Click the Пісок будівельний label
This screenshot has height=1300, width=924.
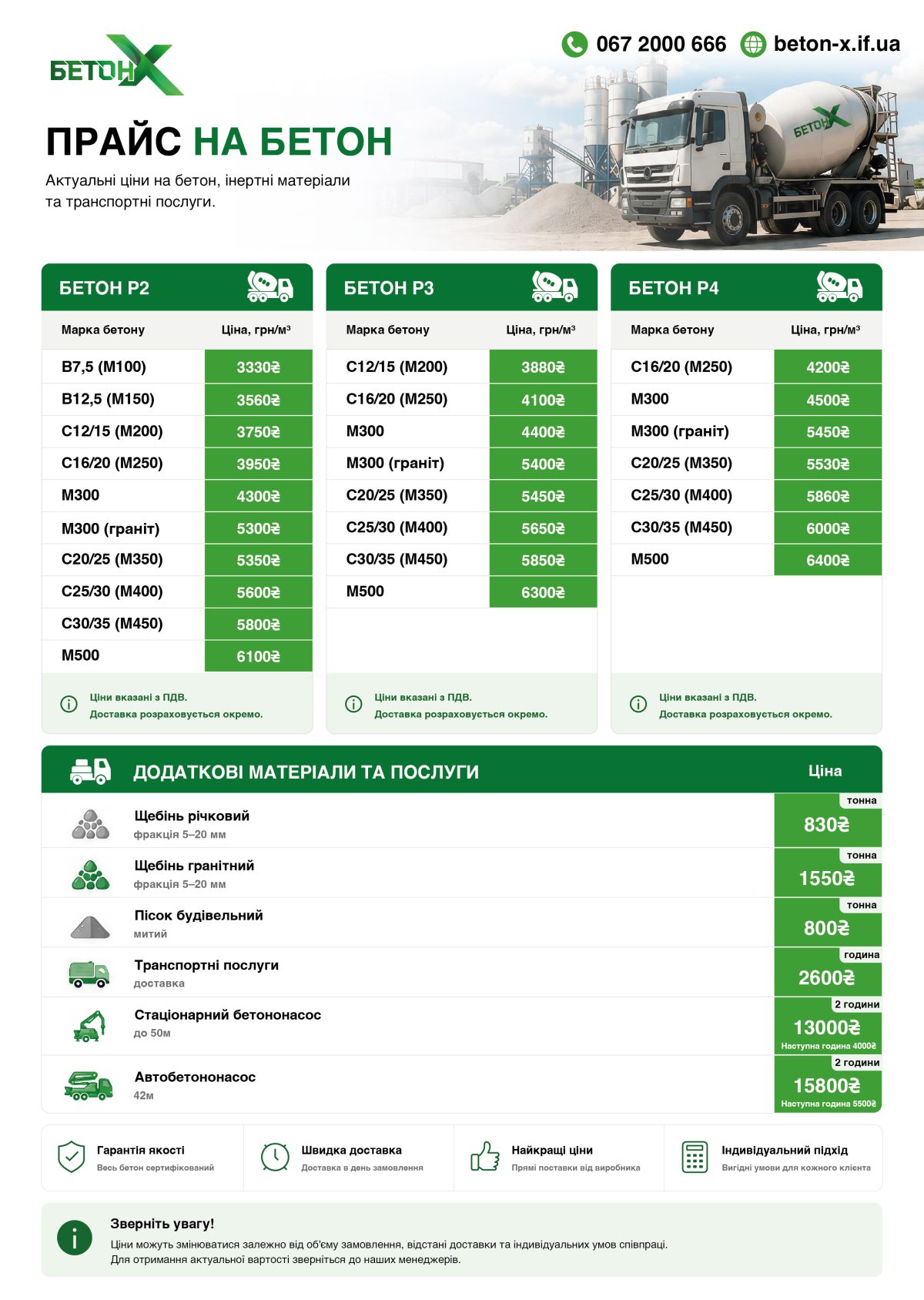click(199, 915)
